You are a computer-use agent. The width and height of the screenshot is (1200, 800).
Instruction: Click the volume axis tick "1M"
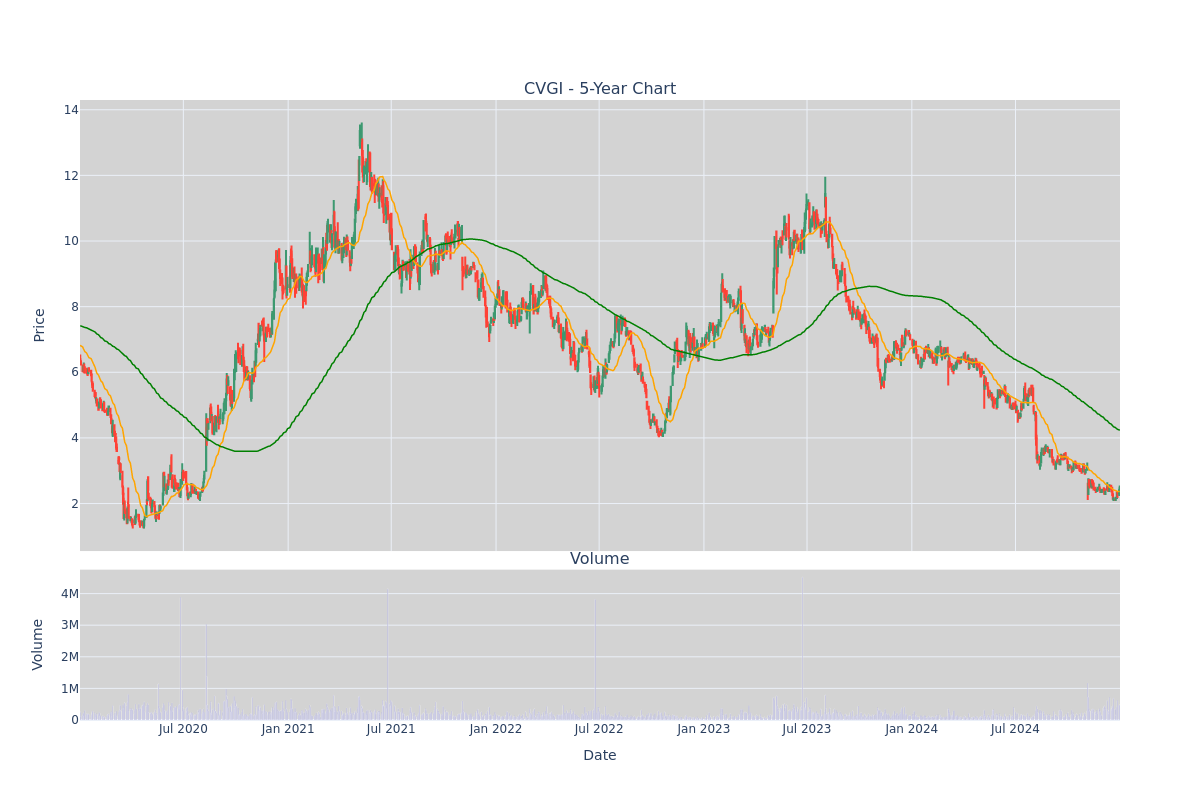70,688
